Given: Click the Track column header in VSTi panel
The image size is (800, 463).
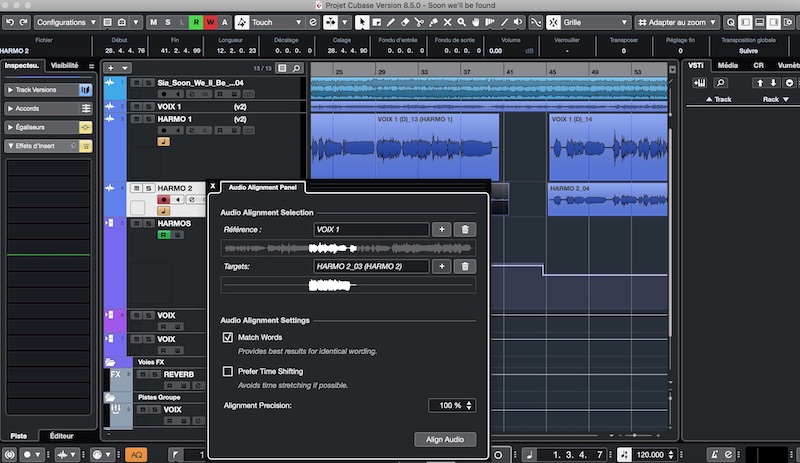Looking at the screenshot, I should tap(718, 100).
